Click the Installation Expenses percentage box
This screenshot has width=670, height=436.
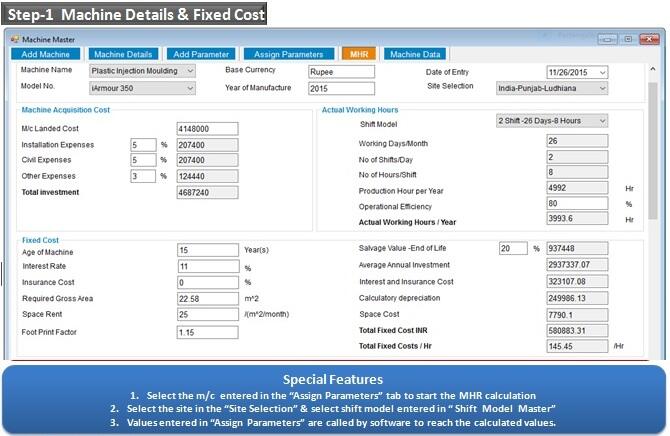click(143, 145)
